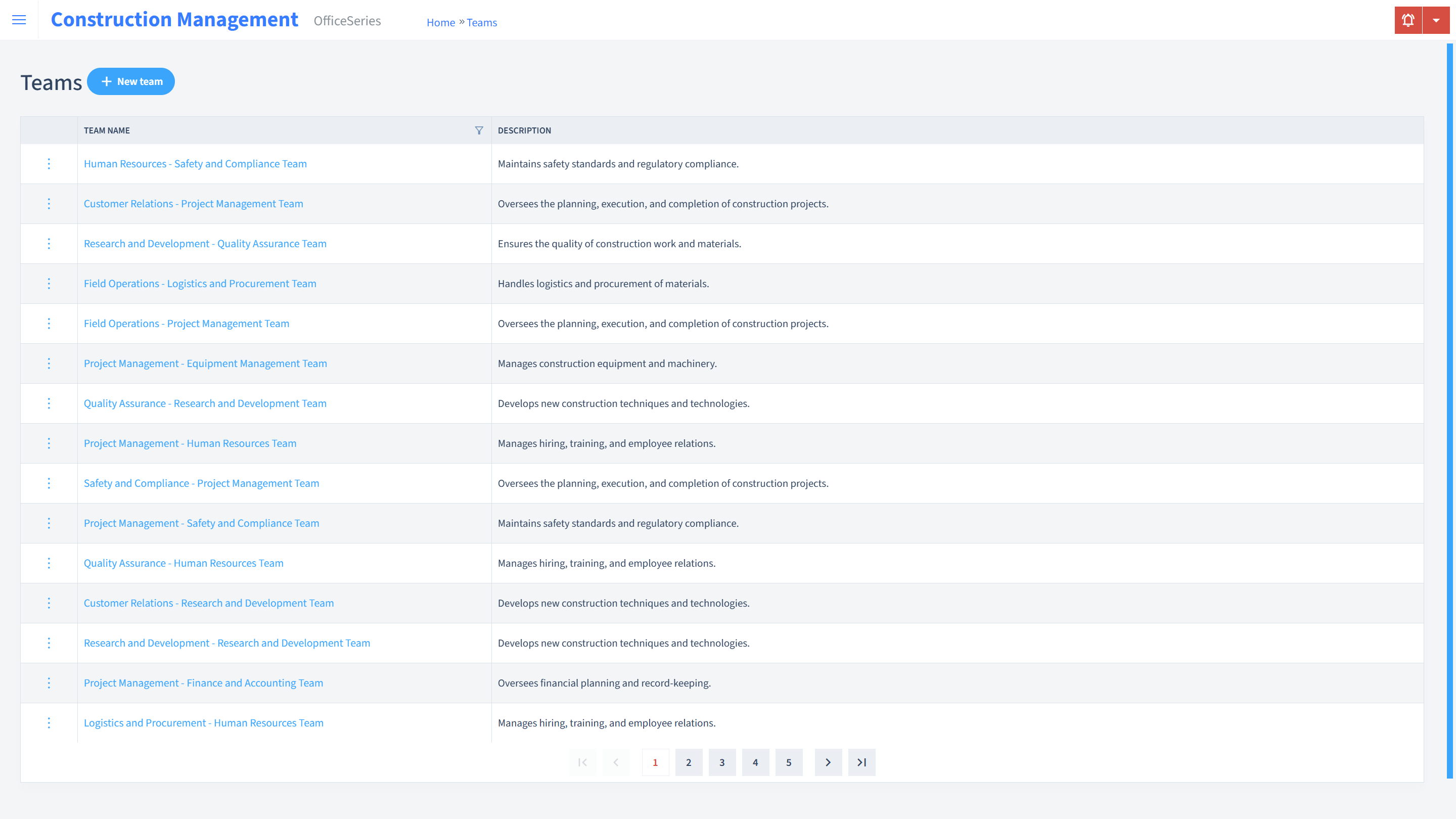Open Field Operations - Project Management Team
The image size is (1456, 819).
click(x=186, y=323)
